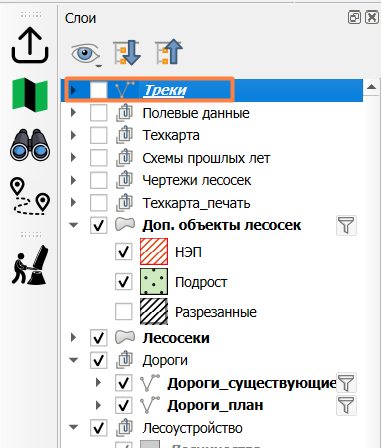Undock the Слои panel

[x=354, y=17]
